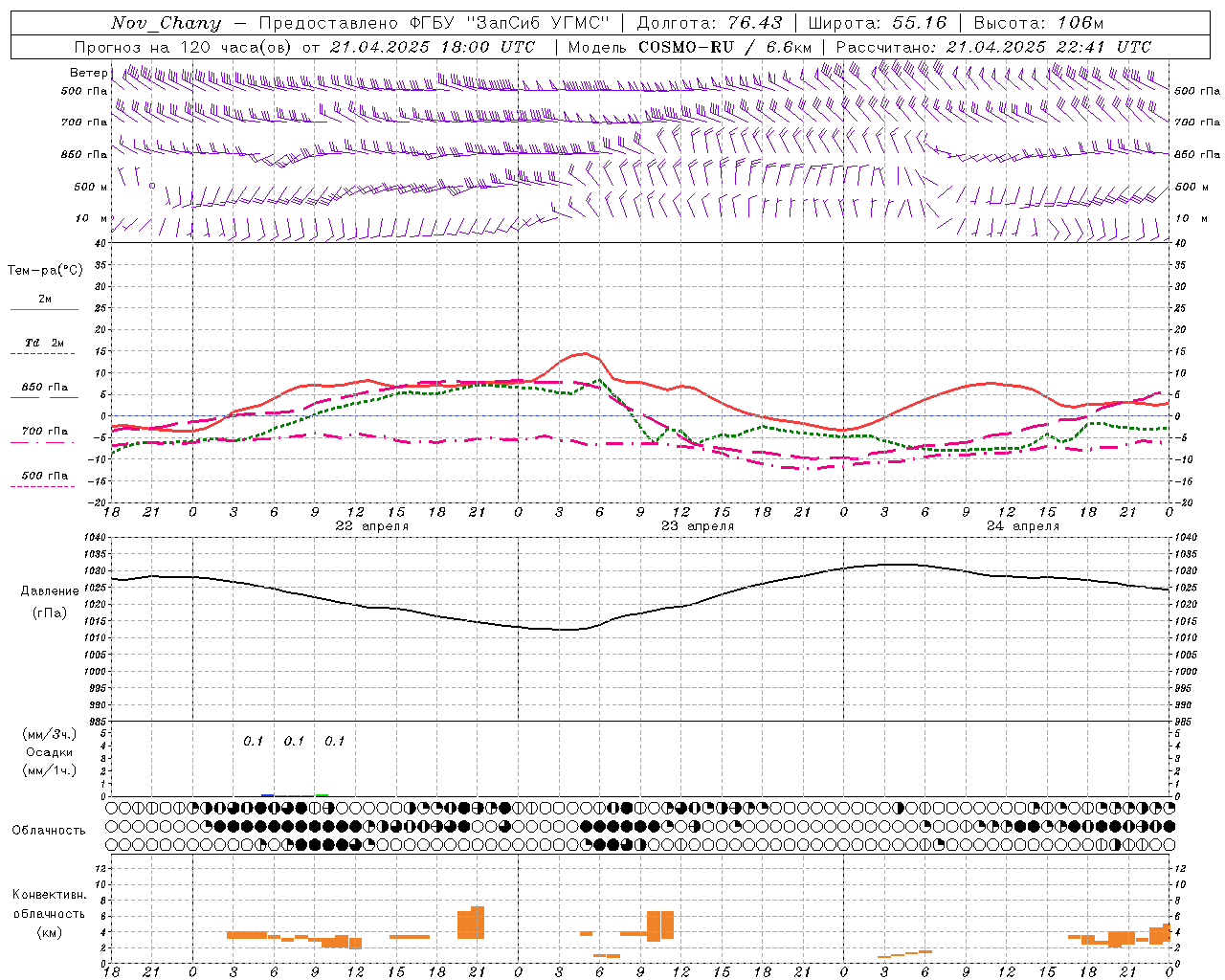Click the right-side '10 м' wind level label
This screenshot has width=1225, height=980.
pos(1192,218)
